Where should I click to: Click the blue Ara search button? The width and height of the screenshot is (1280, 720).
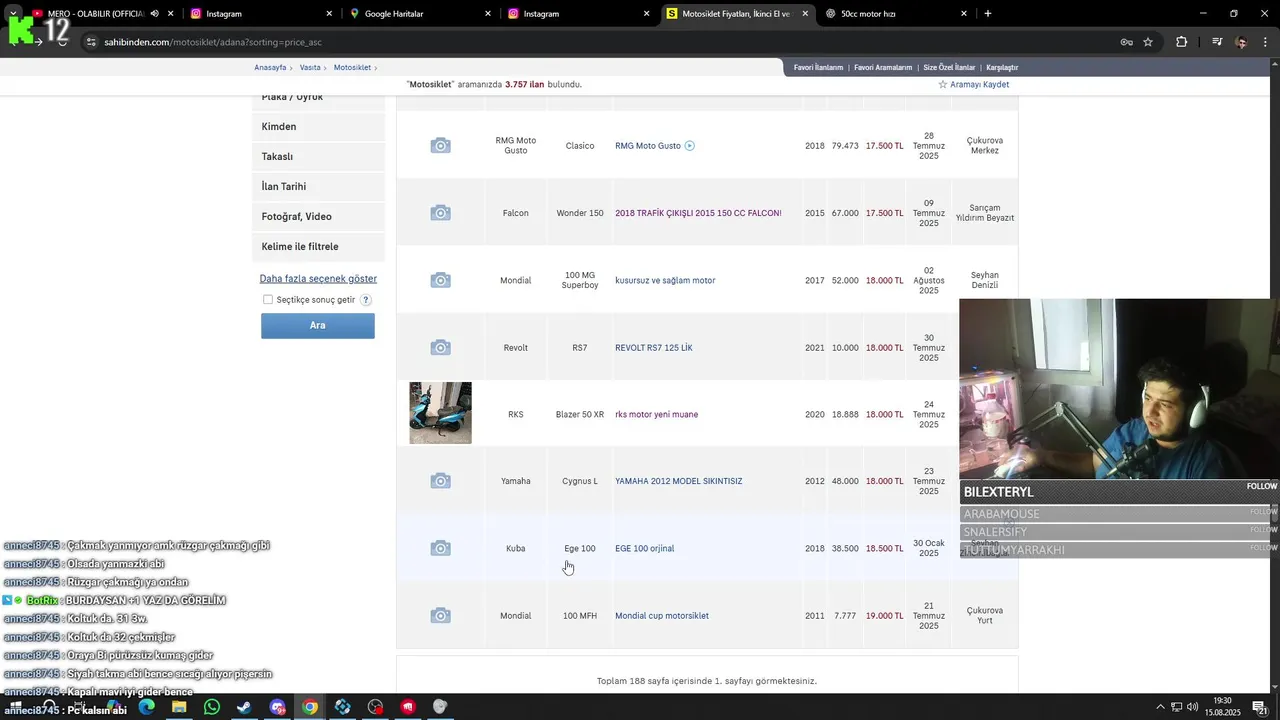318,326
